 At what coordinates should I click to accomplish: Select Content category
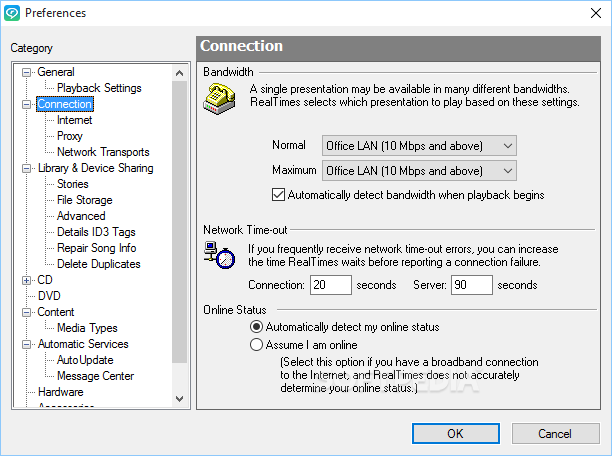56,312
